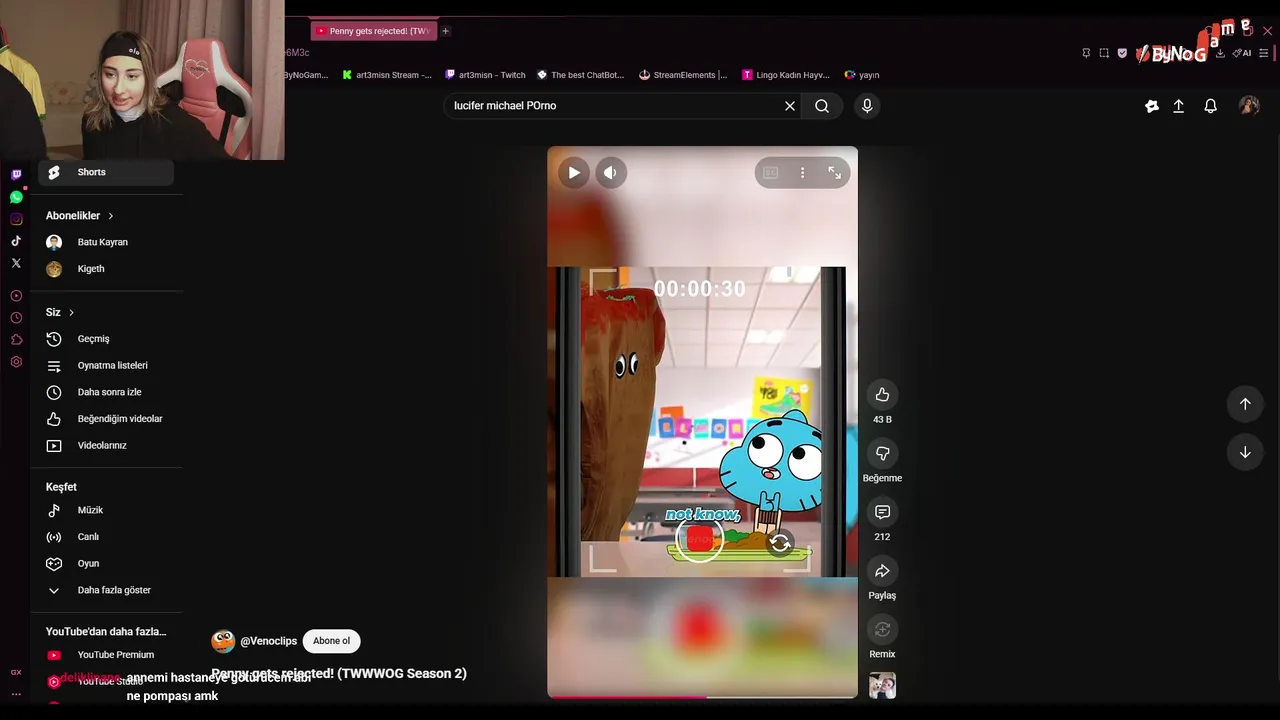Like this Short video
Screen dimensions: 1280x720
click(882, 394)
